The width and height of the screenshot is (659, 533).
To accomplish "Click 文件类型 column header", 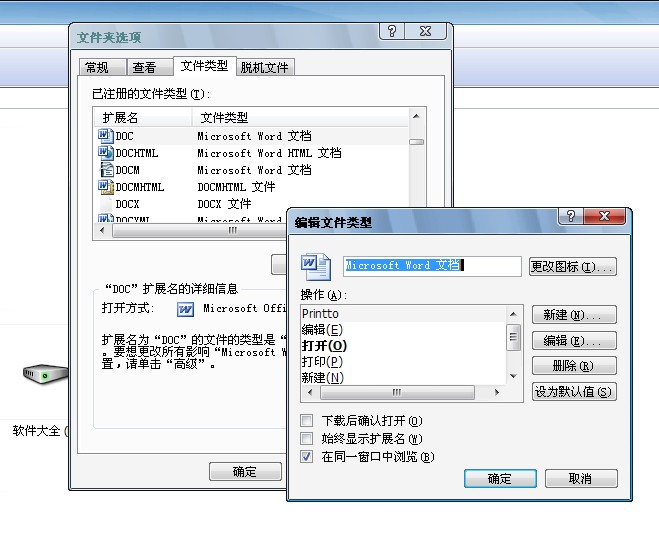I will (x=300, y=117).
